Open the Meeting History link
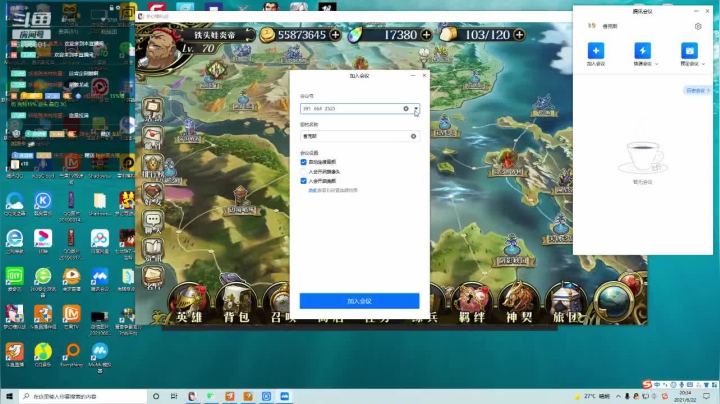The width and height of the screenshot is (720, 404). click(698, 90)
